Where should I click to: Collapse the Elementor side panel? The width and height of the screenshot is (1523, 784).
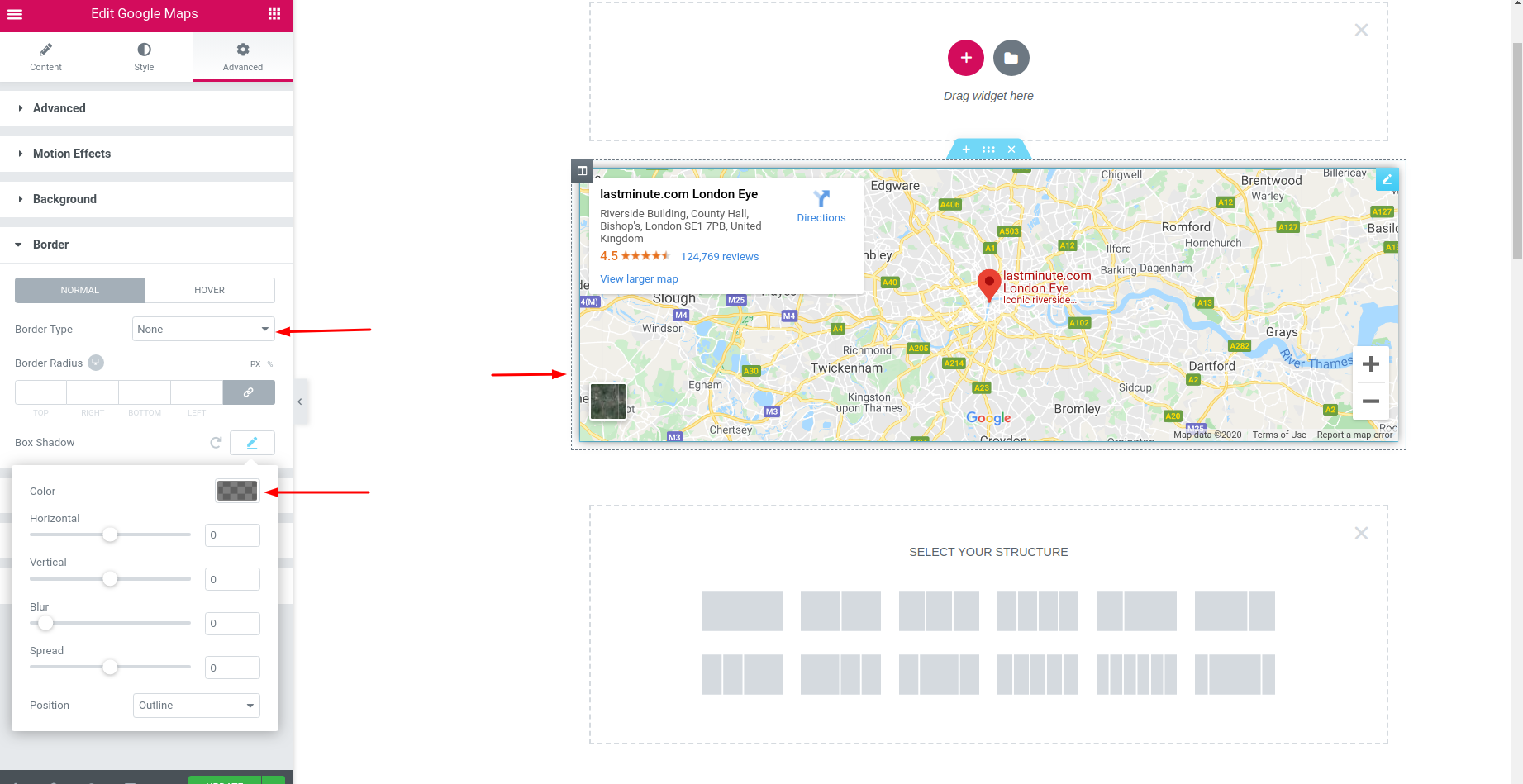coord(300,402)
